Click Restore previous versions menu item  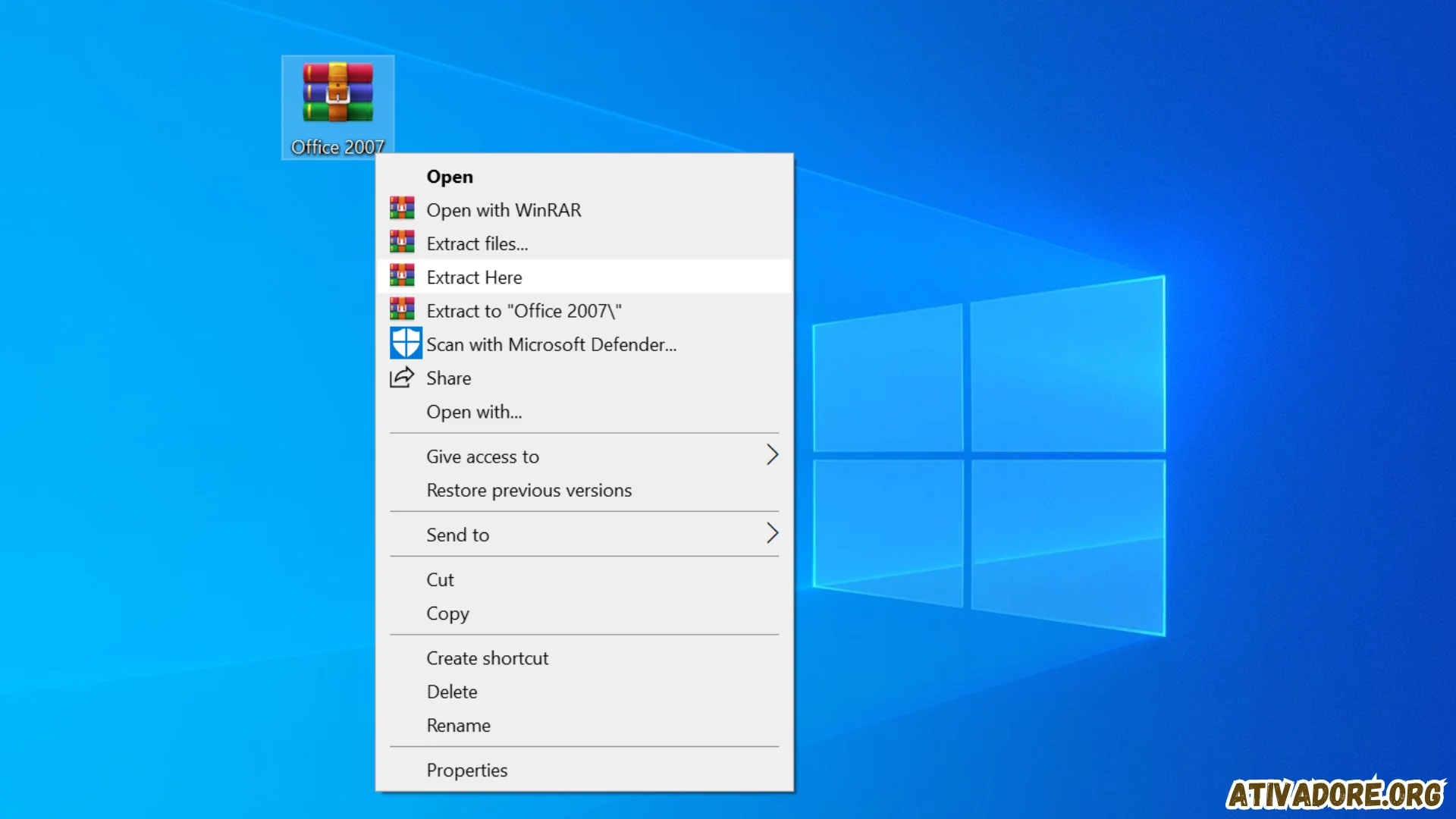(x=529, y=489)
